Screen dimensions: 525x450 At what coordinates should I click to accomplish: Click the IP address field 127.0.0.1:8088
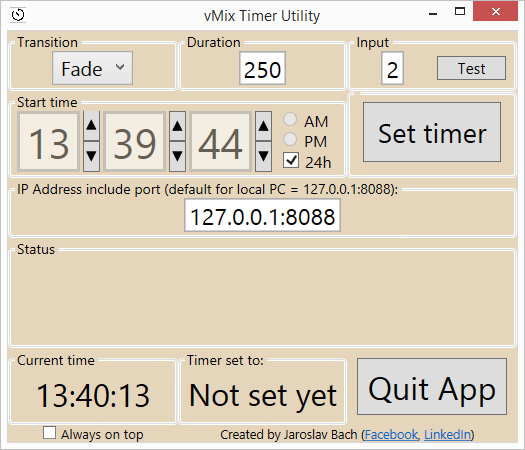(x=262, y=216)
